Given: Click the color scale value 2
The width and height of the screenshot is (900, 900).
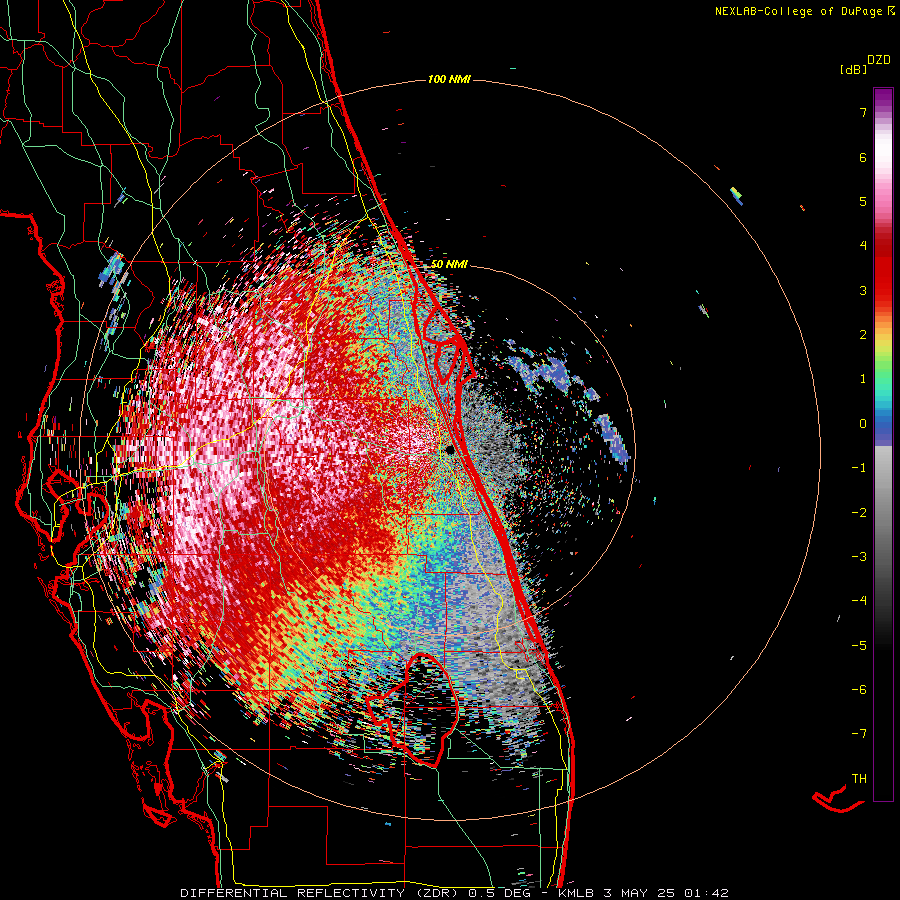Looking at the screenshot, I should [x=863, y=335].
